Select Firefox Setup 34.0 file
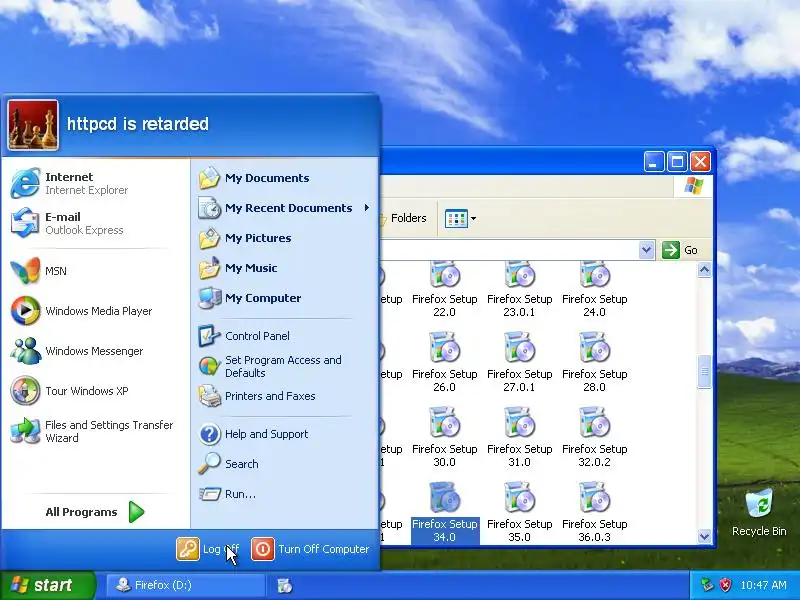Image resolution: width=800 pixels, height=600 pixels. [444, 512]
